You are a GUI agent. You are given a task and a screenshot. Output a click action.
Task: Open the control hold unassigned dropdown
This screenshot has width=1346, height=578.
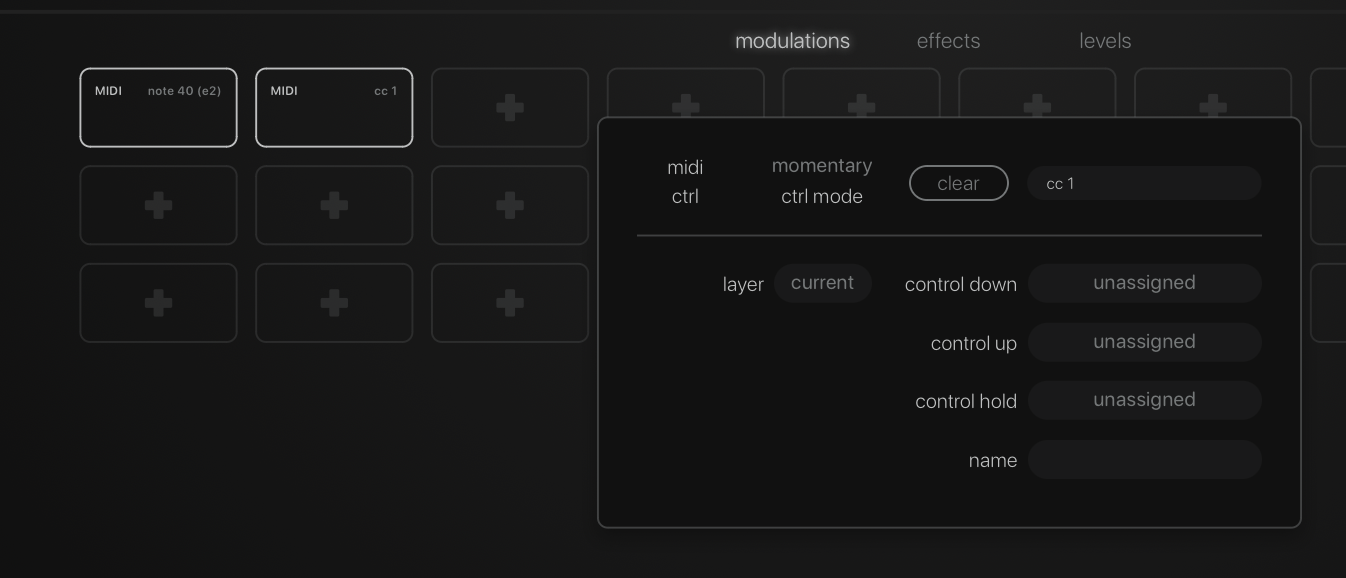coord(1145,400)
